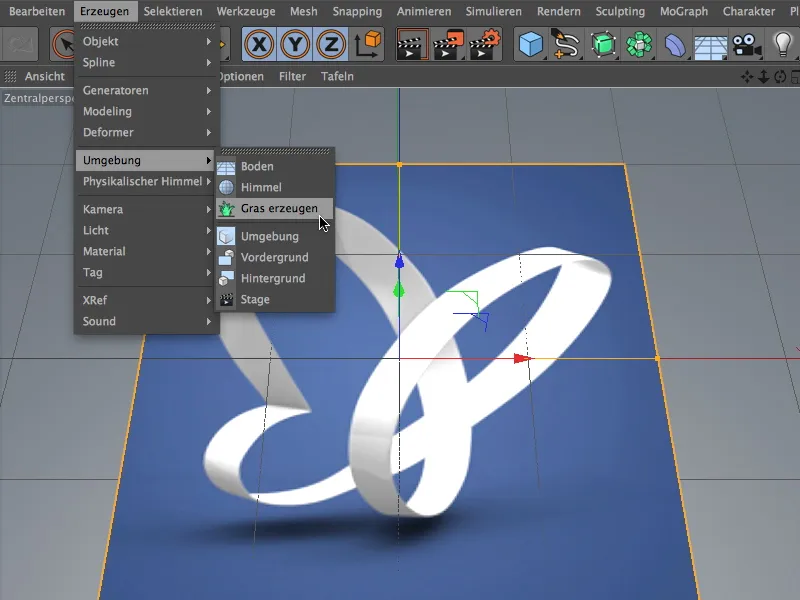The image size is (800, 600).
Task: Open render settings clapperboard with gear
Action: [x=485, y=44]
